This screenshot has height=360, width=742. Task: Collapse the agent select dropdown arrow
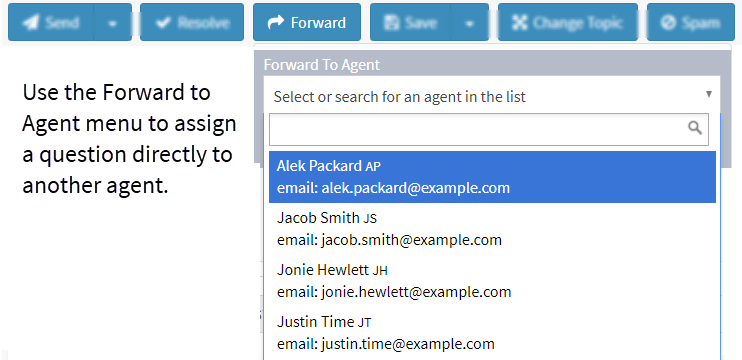tap(708, 94)
